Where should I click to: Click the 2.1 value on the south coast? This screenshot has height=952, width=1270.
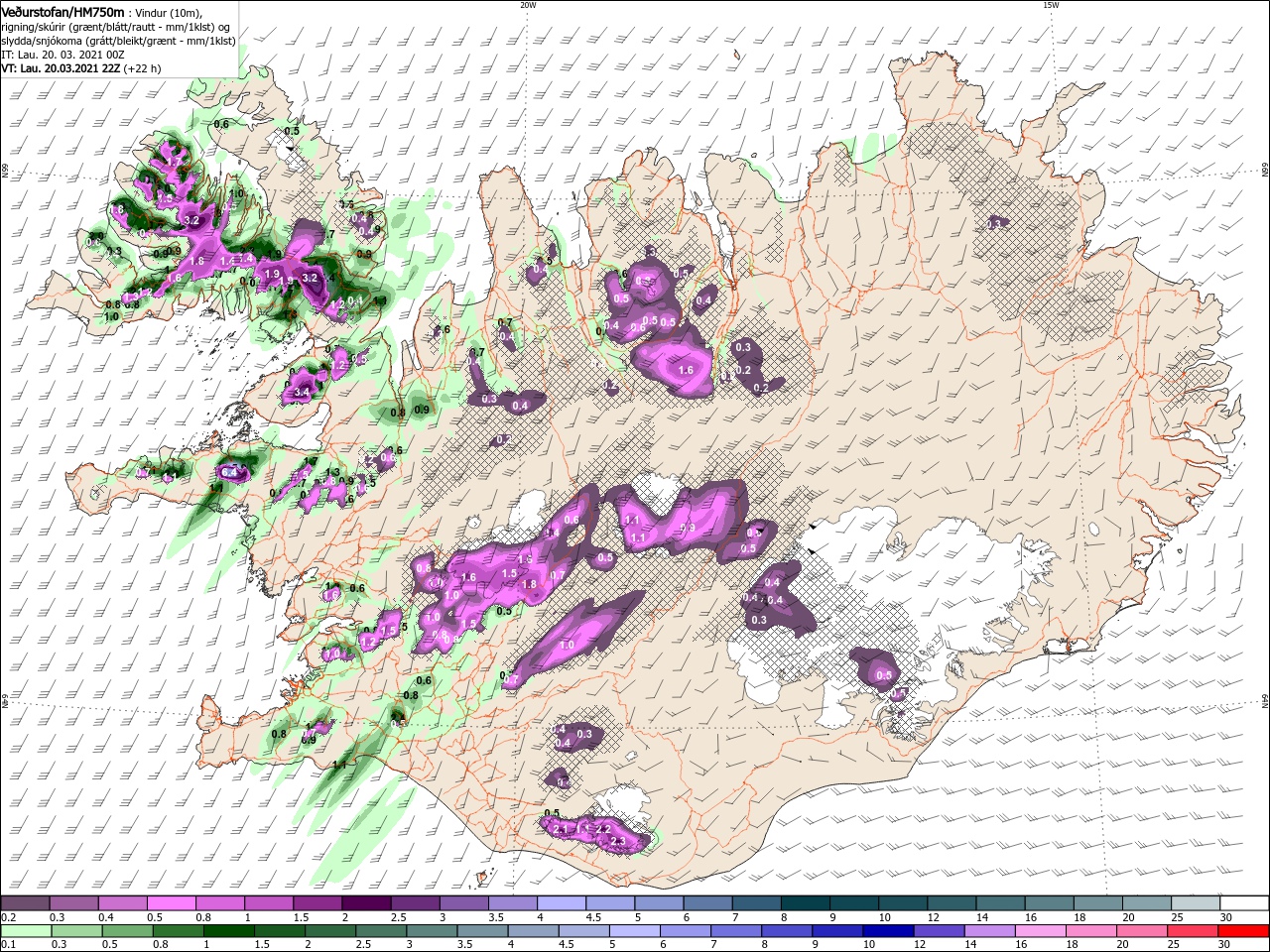(x=559, y=829)
